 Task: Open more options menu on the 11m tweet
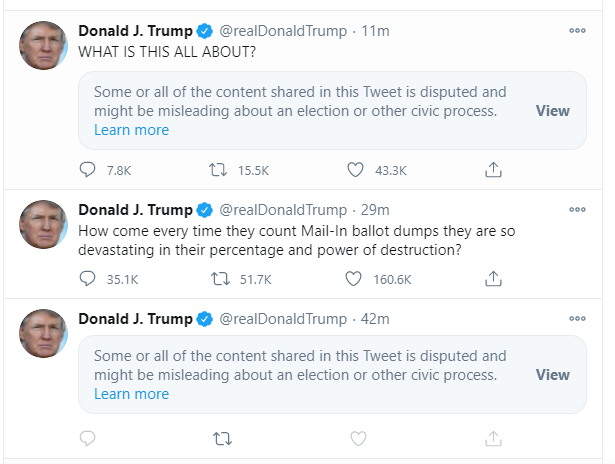pos(577,31)
